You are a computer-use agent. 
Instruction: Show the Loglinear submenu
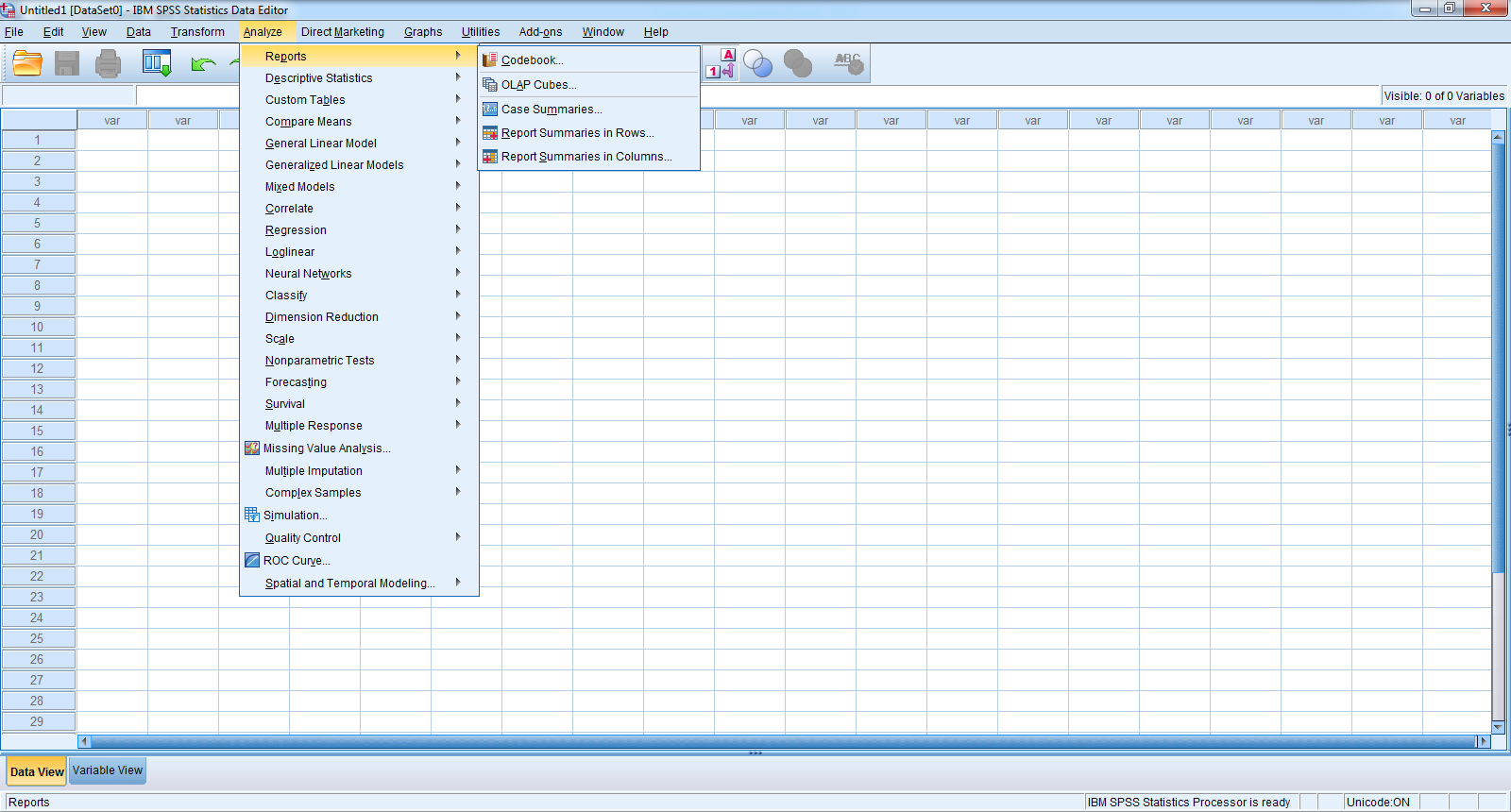(x=359, y=252)
